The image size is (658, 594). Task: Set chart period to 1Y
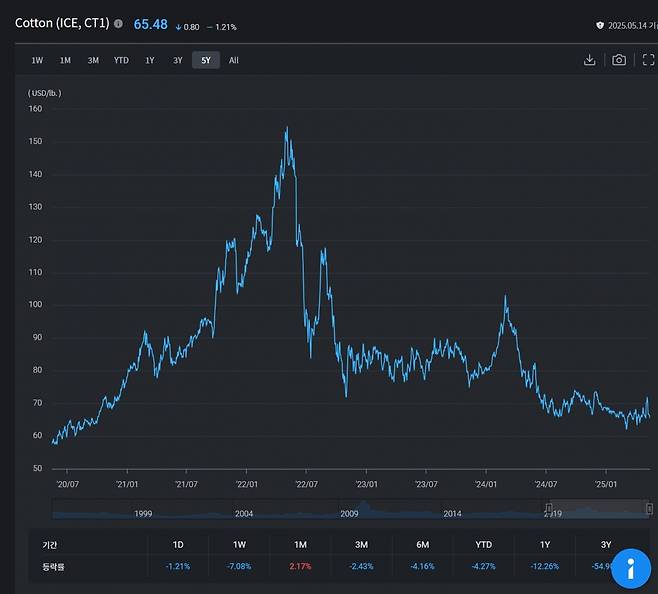click(150, 60)
